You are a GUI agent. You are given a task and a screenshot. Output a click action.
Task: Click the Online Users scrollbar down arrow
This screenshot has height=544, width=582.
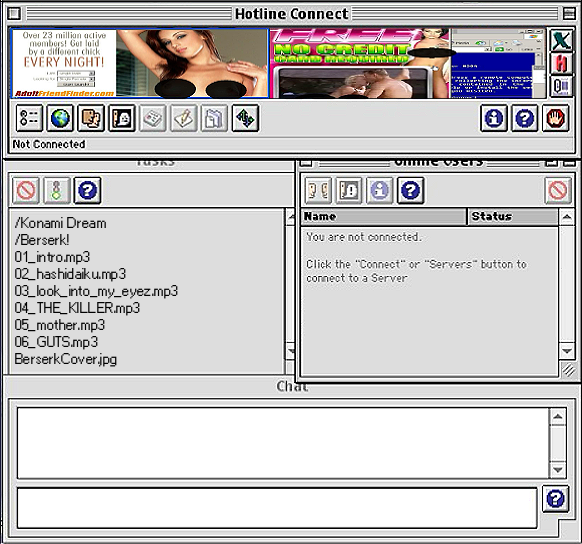(x=567, y=351)
